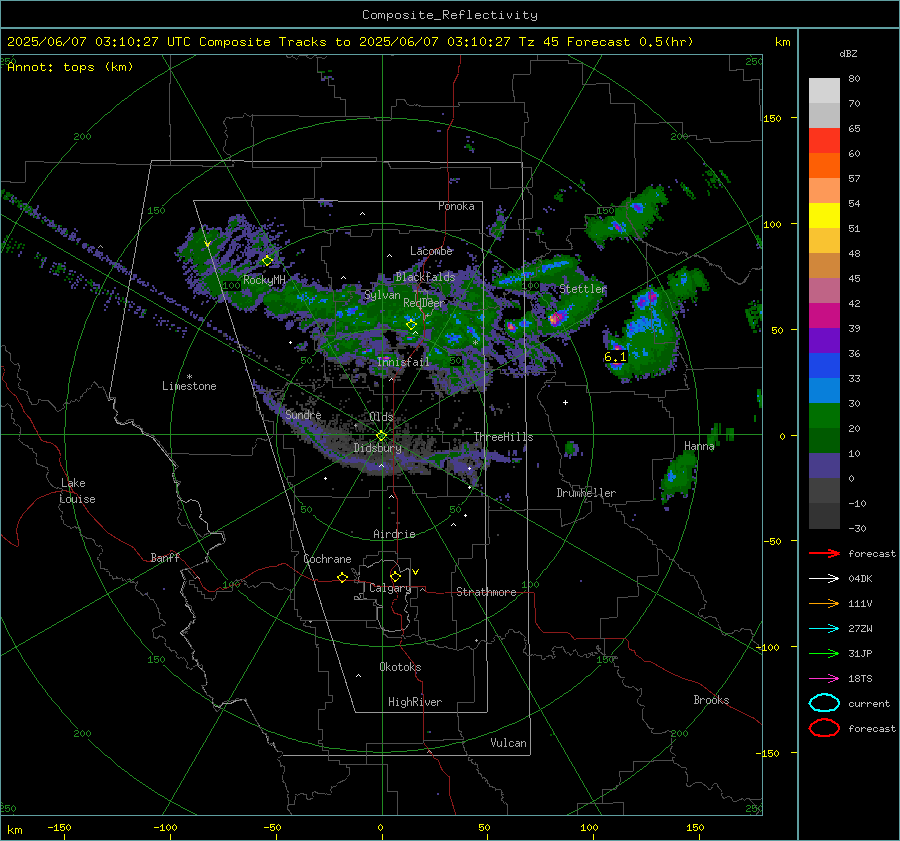Click the Ponoka label
Screen dimensions: 900x841
pos(456,207)
